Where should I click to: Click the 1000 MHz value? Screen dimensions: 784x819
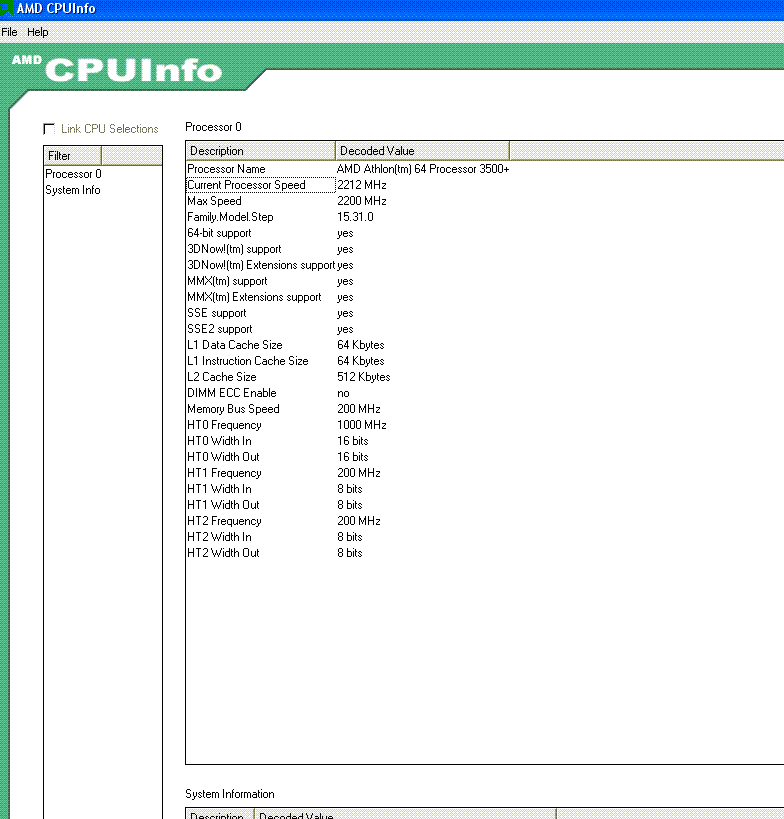[x=362, y=425]
